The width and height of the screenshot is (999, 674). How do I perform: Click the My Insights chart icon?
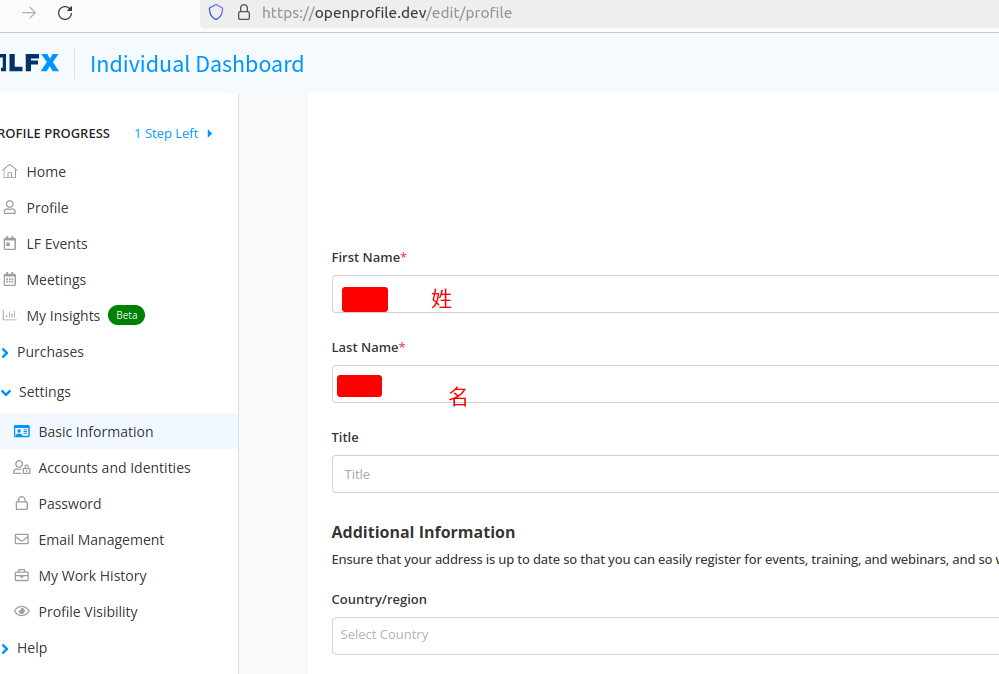point(10,315)
